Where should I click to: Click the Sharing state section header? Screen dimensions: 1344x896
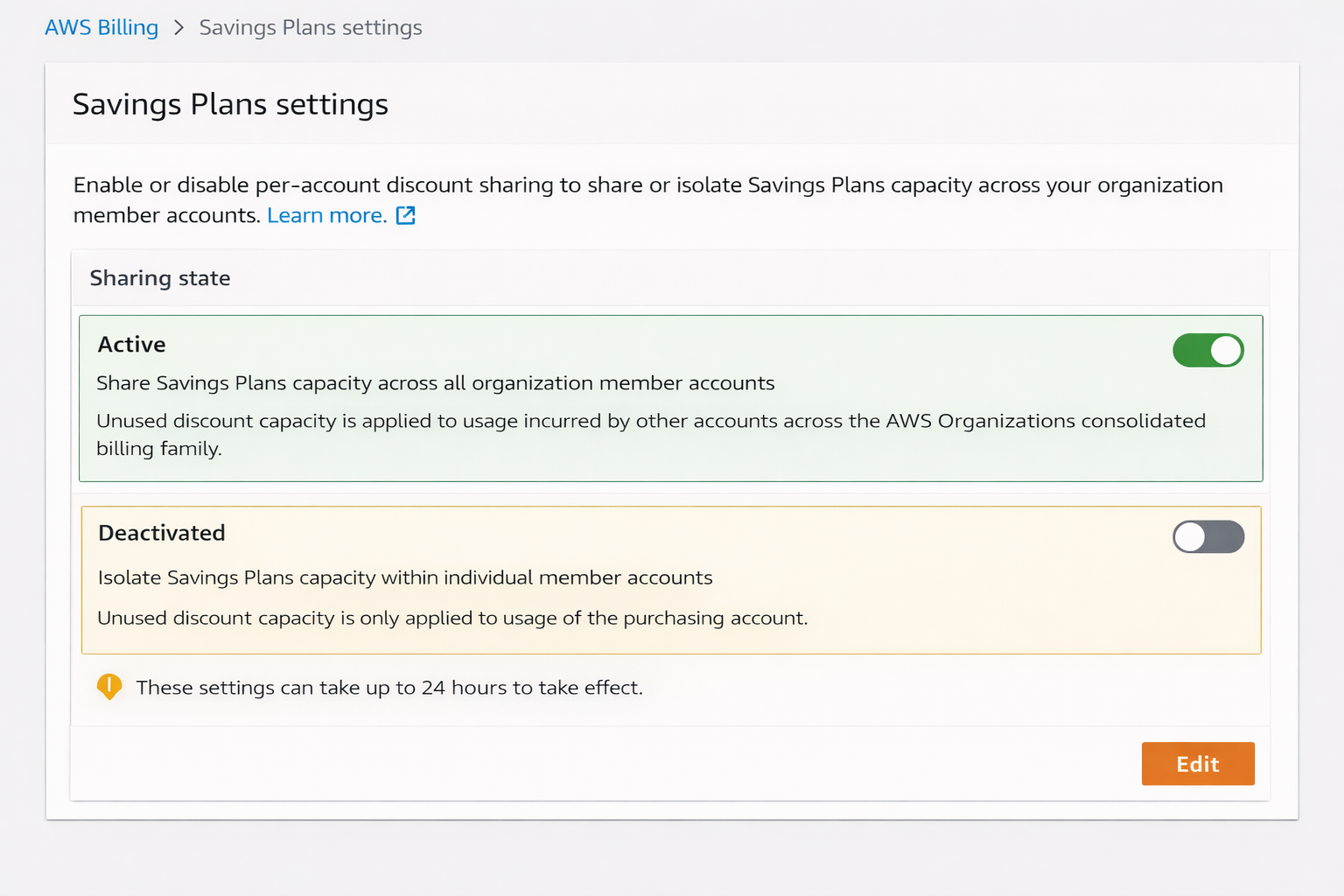click(160, 278)
